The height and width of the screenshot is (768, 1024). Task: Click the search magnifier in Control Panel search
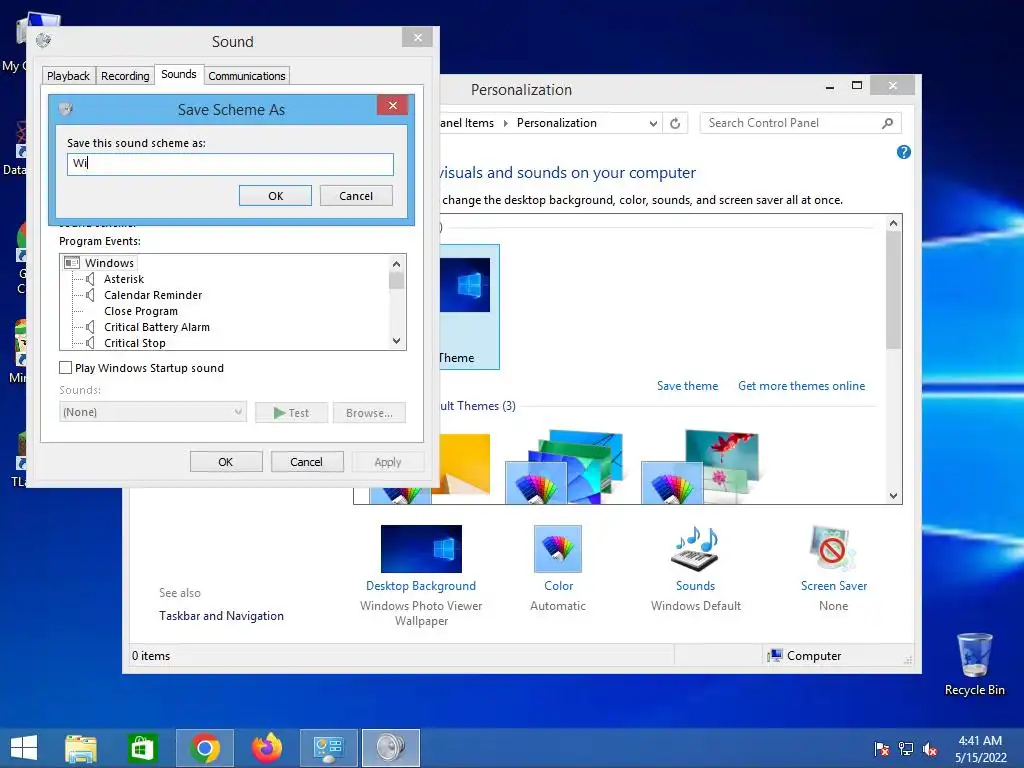pos(888,123)
